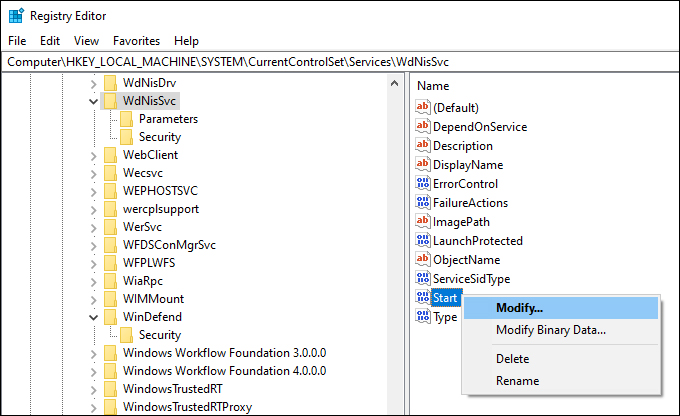Expand the WebClient key

[x=93, y=156]
